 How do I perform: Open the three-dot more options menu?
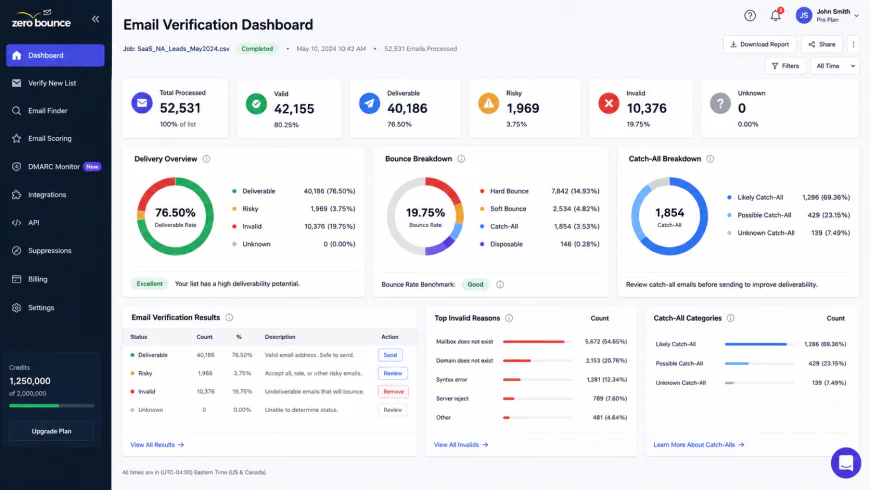853,44
